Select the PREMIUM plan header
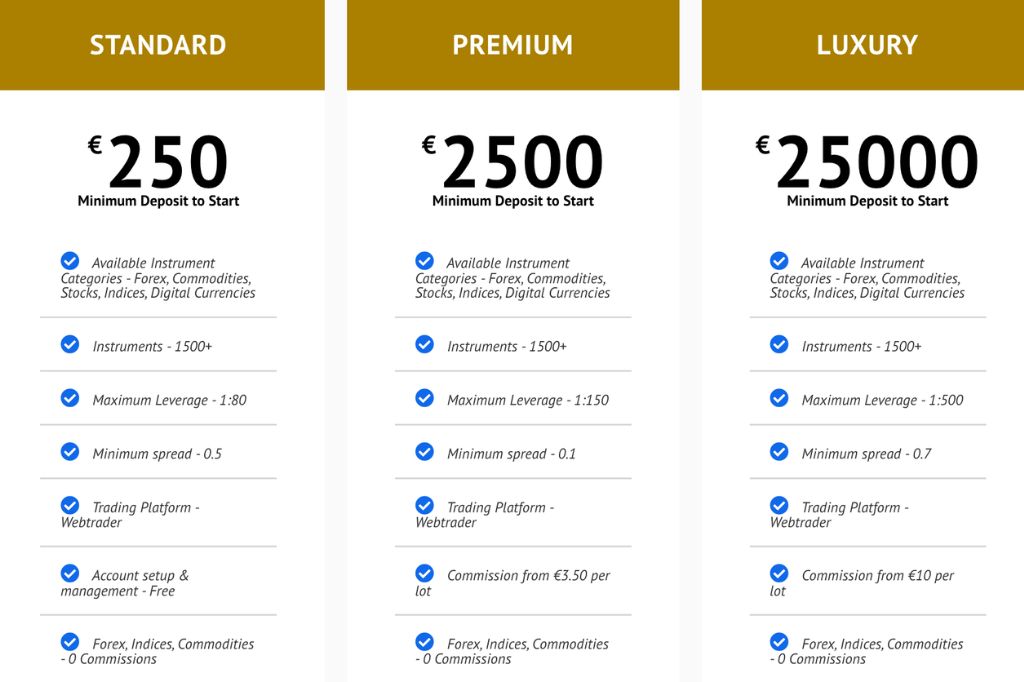Screen dimensions: 1024x682 click(513, 45)
